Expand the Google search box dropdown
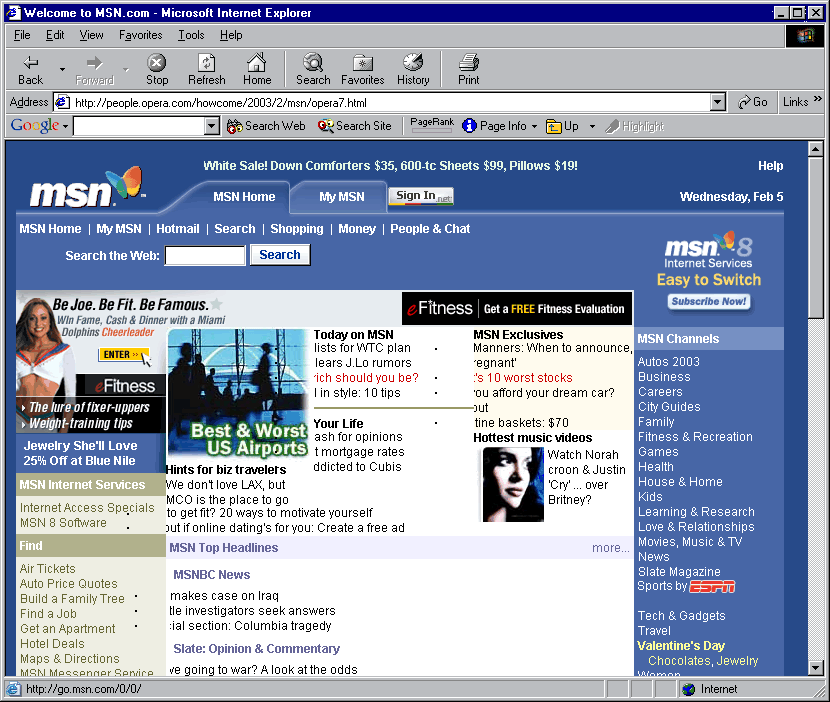The width and height of the screenshot is (830, 702). (211, 126)
